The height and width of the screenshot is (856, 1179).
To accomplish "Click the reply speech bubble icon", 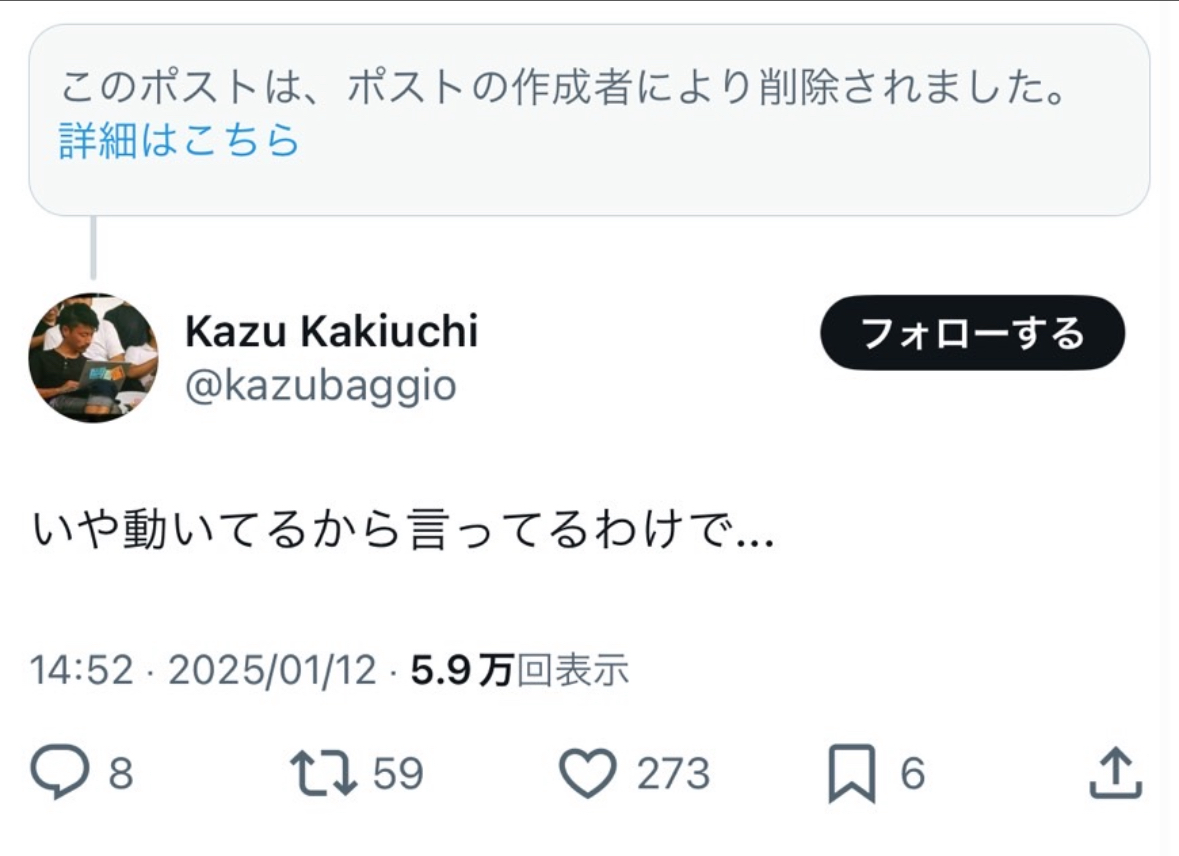I will tap(58, 774).
